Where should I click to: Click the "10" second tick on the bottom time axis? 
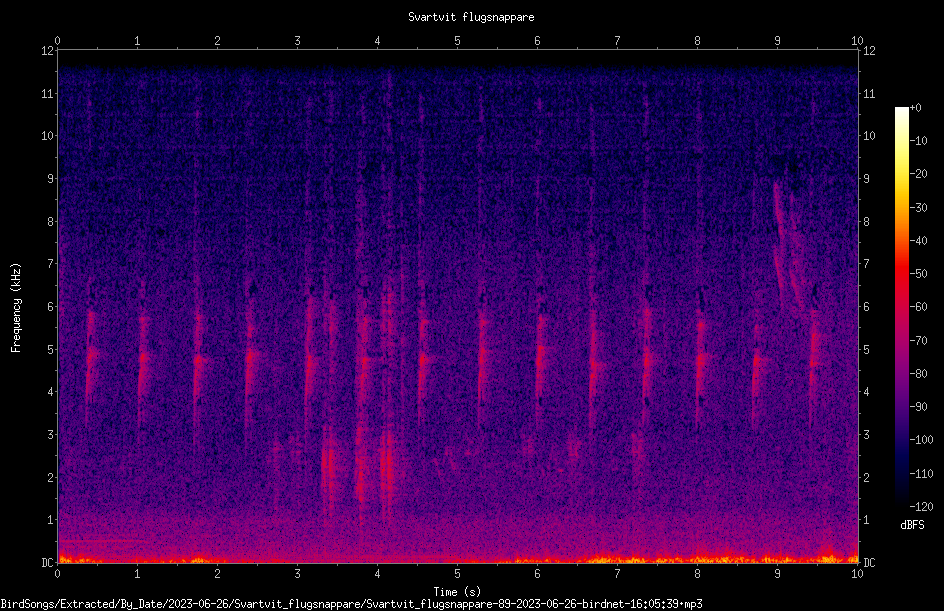click(857, 574)
